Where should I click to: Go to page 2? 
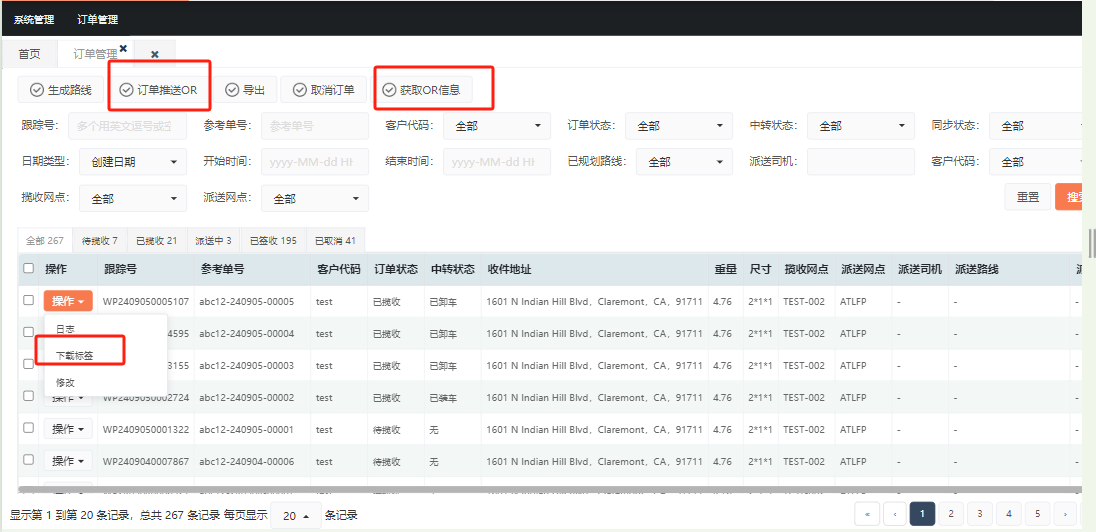(x=951, y=514)
